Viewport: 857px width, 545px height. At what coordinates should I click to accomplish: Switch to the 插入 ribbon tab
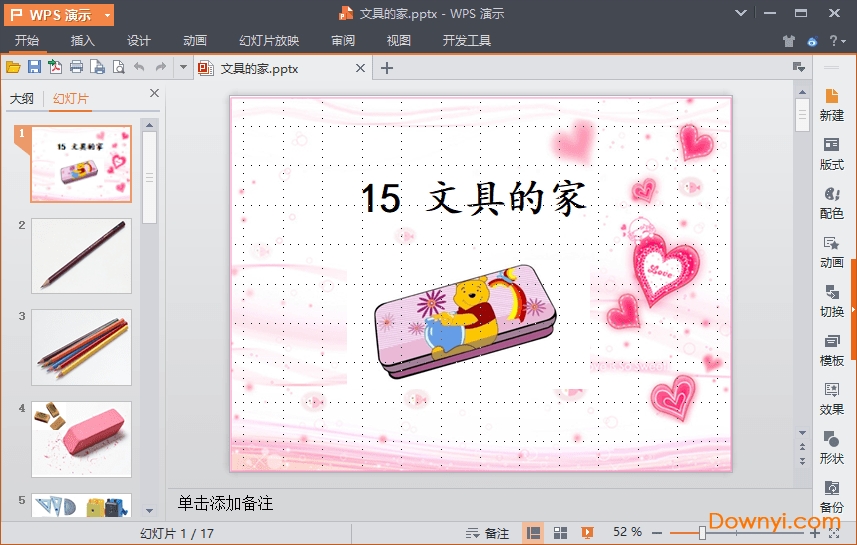(x=83, y=40)
